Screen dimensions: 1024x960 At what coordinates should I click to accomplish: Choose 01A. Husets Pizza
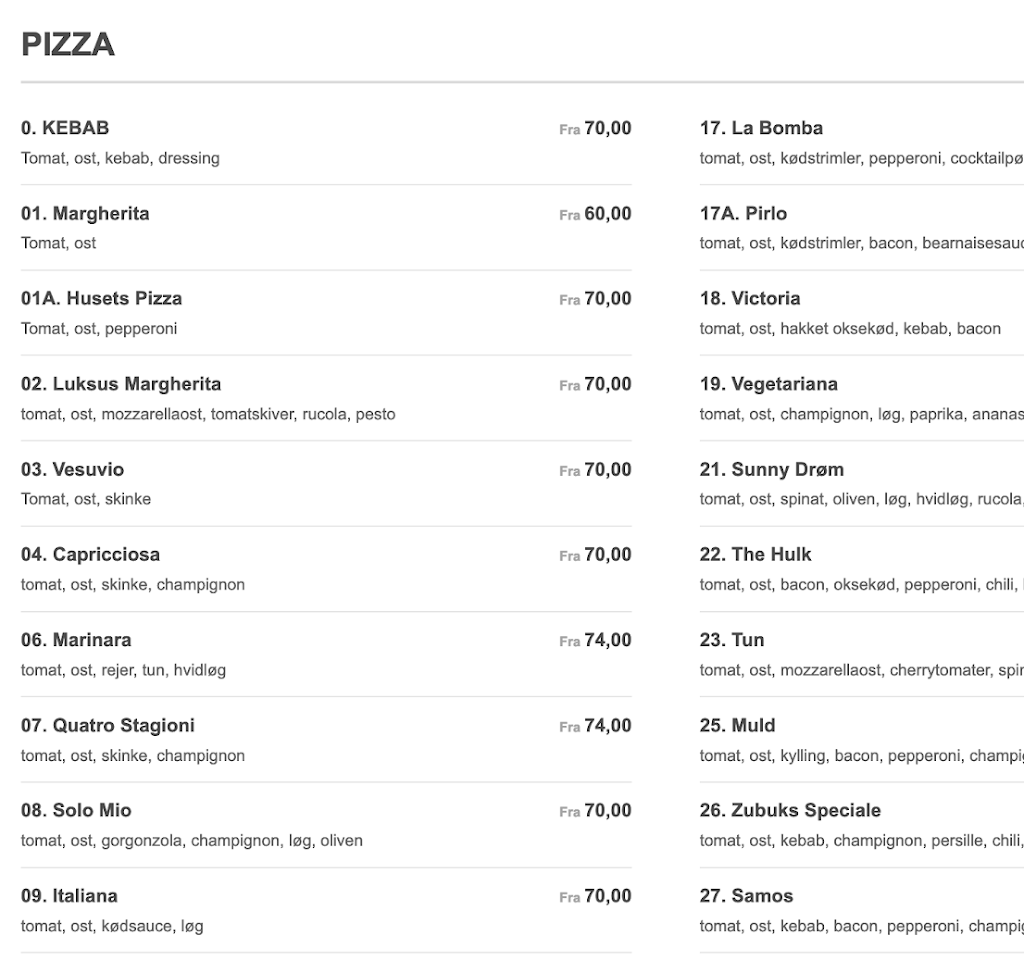coord(101,298)
